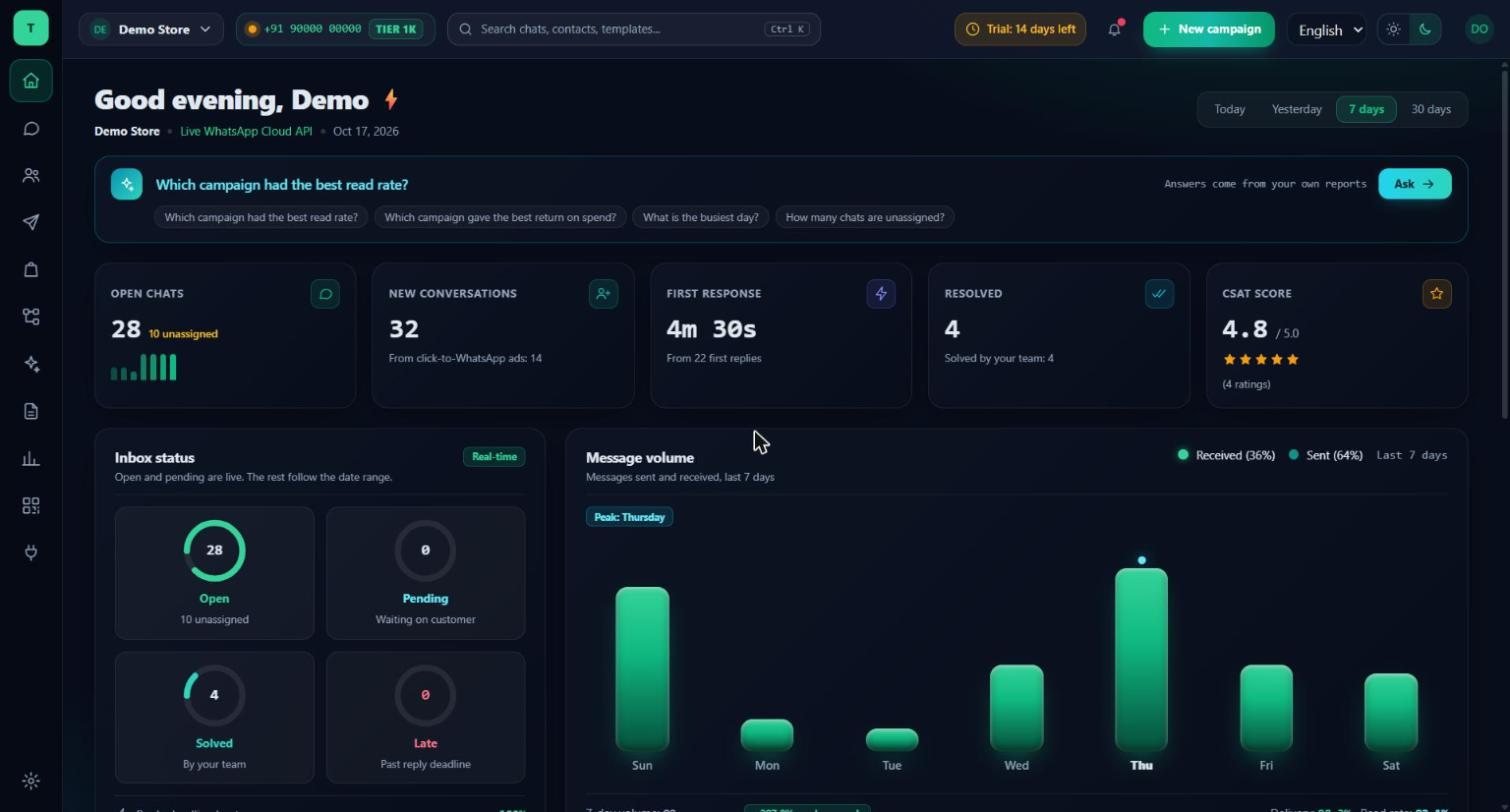Image resolution: width=1510 pixels, height=812 pixels.
Task: Click the Late inbox status card
Action: coord(425,718)
